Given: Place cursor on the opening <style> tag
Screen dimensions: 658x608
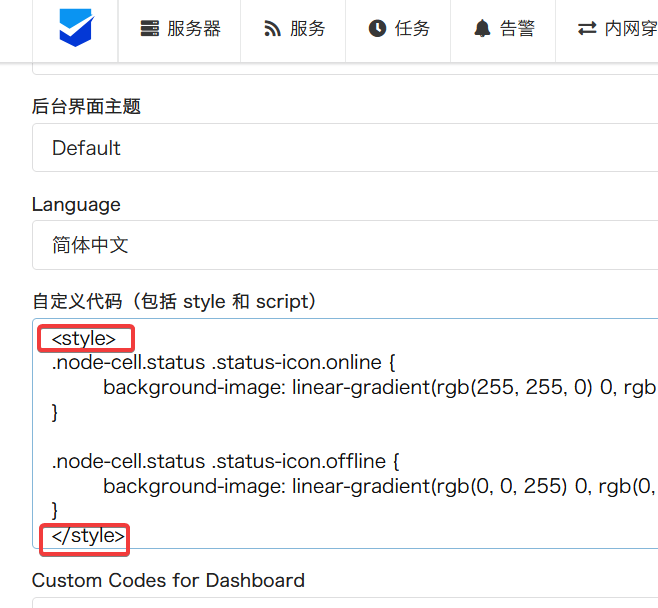Looking at the screenshot, I should point(84,339).
